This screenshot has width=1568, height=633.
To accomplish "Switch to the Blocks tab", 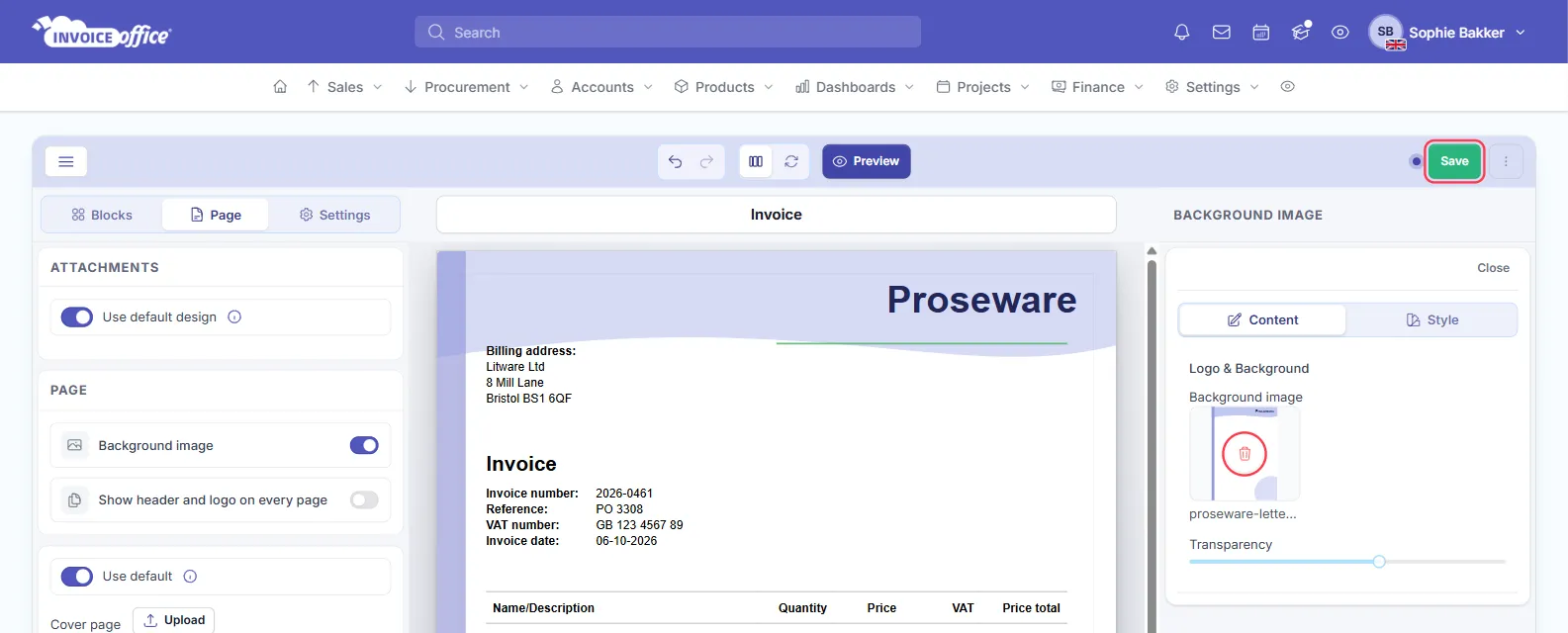I will pos(102,215).
